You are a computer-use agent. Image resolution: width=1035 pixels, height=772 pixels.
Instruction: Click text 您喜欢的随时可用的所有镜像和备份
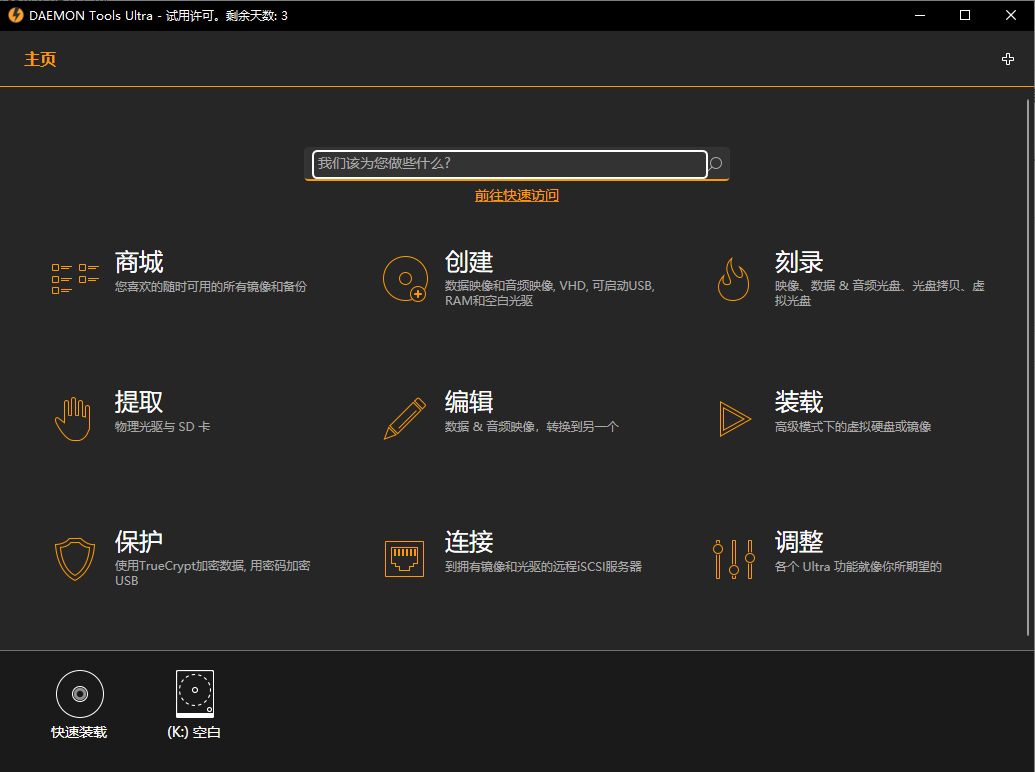click(x=211, y=287)
